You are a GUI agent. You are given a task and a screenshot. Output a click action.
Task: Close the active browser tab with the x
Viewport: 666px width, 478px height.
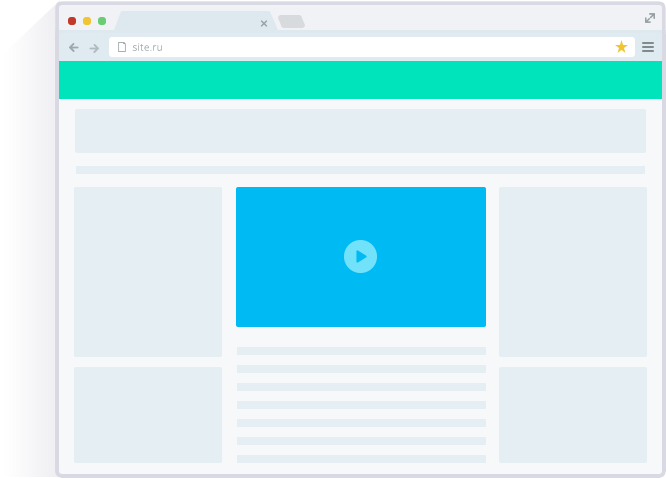point(264,23)
